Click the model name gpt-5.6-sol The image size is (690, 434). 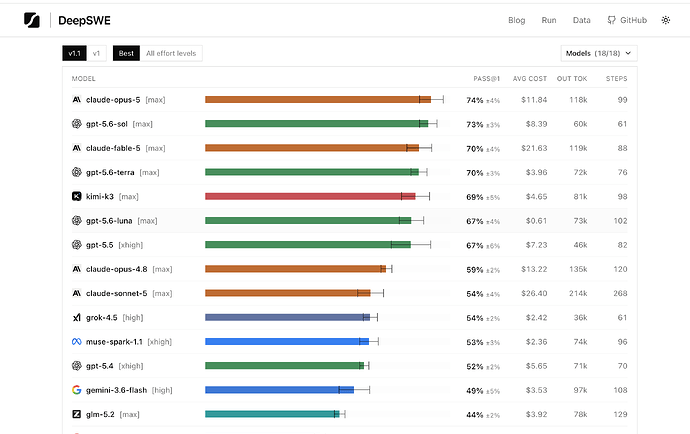pos(107,124)
